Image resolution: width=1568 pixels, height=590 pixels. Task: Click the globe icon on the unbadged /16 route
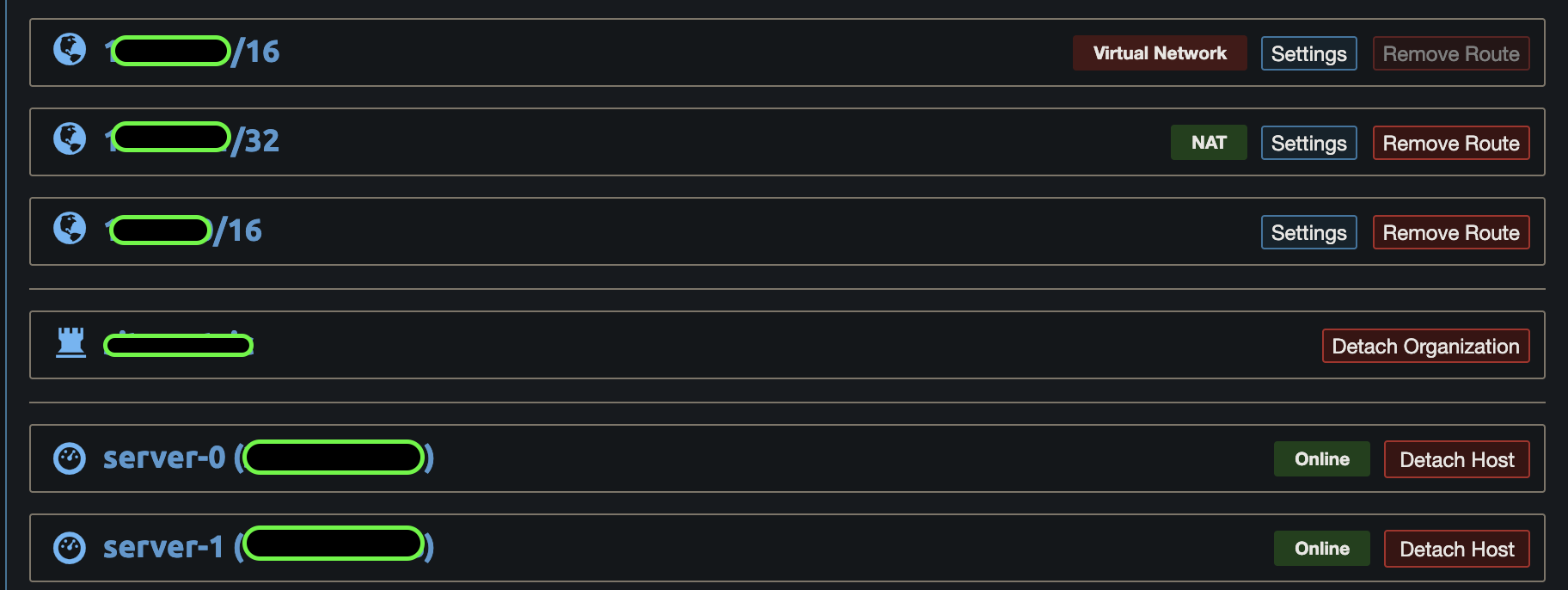70,229
